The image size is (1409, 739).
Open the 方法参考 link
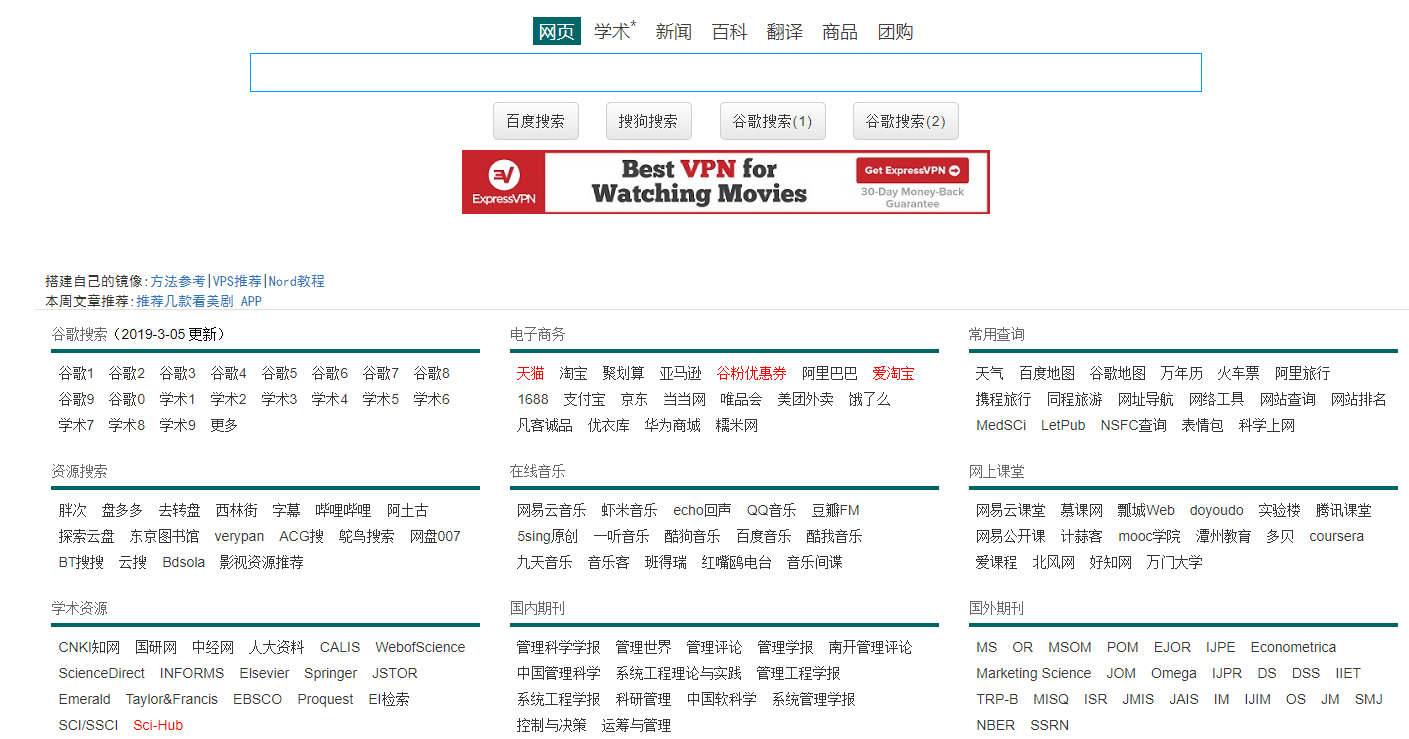coord(178,282)
